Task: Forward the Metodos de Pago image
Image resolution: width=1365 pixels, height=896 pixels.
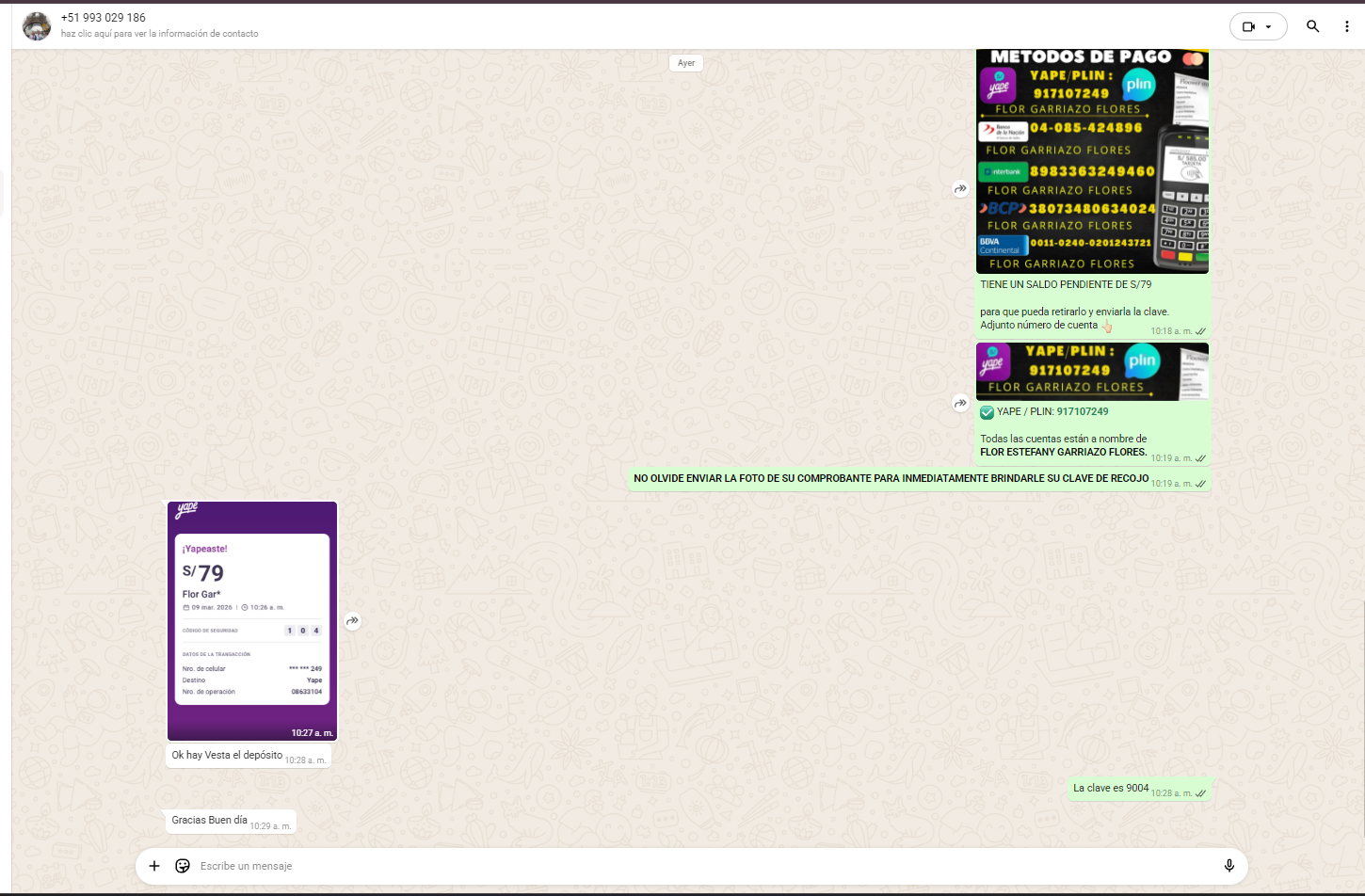Action: 960,189
